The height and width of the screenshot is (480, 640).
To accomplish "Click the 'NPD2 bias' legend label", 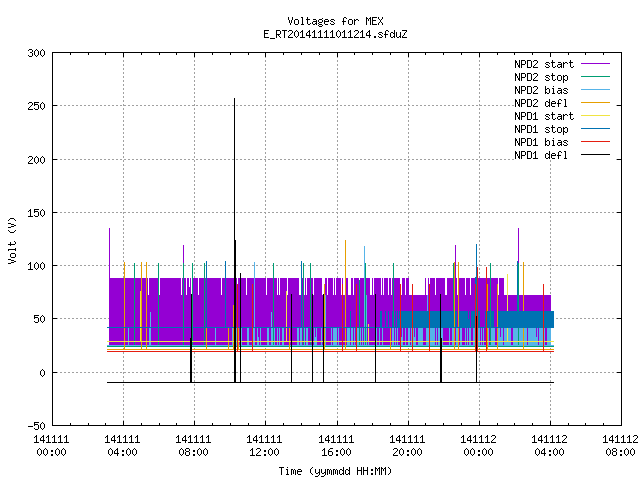I will click(x=541, y=90).
